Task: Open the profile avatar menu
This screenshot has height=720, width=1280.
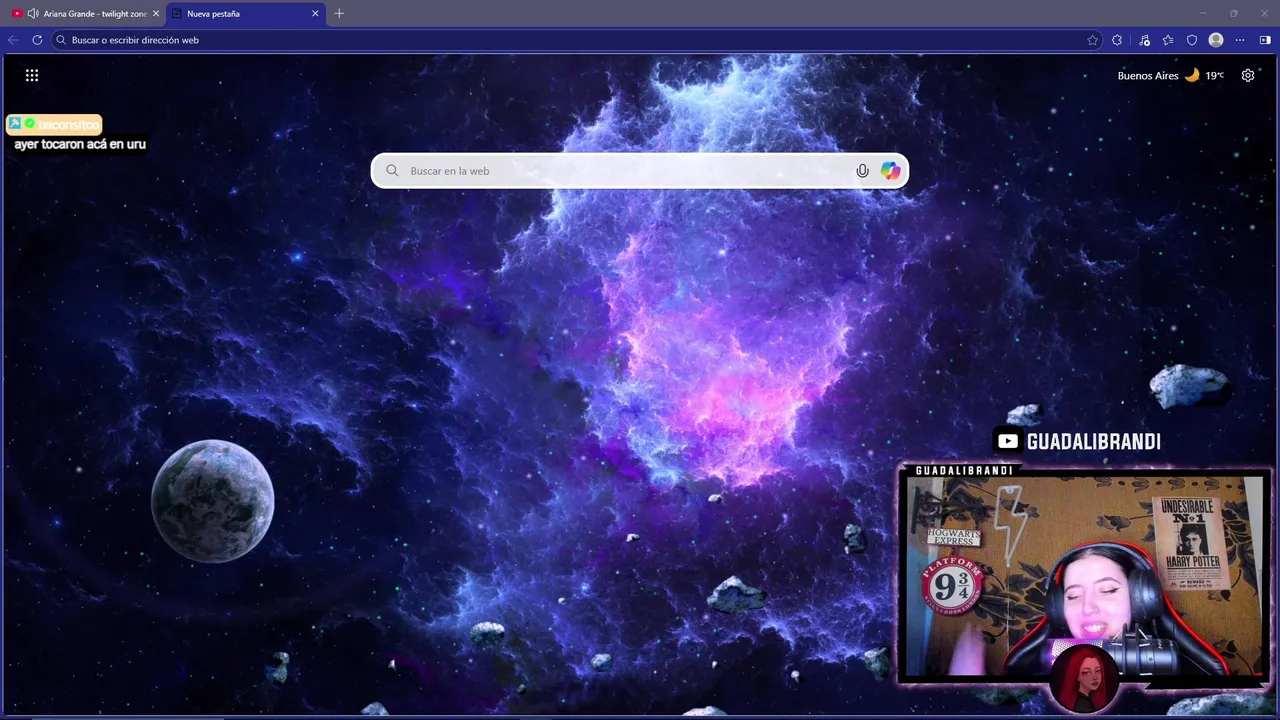Action: (x=1216, y=40)
